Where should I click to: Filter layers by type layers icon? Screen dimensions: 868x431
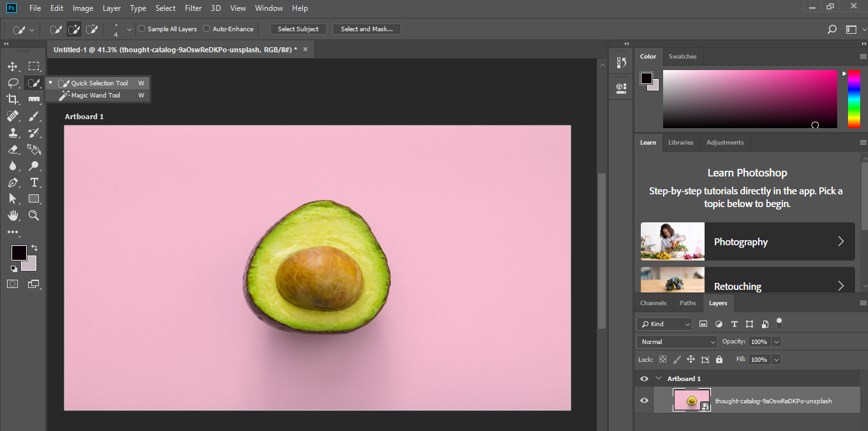pos(734,324)
